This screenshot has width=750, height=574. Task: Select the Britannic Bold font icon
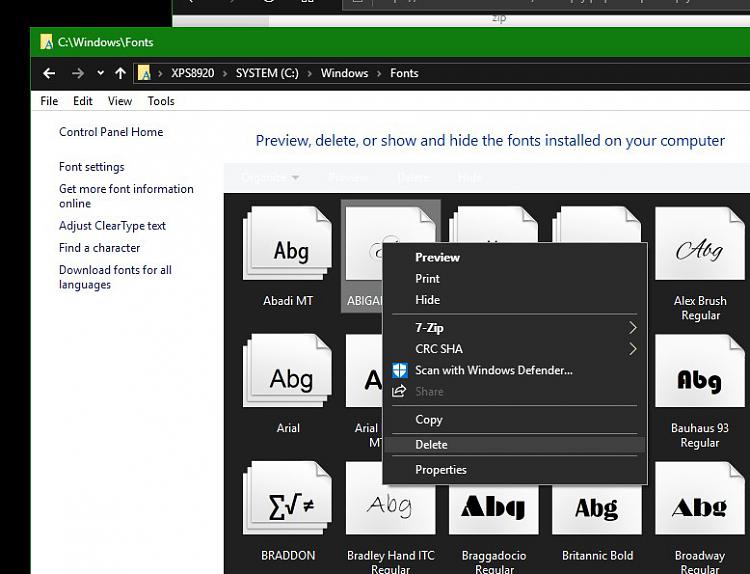[x=596, y=508]
